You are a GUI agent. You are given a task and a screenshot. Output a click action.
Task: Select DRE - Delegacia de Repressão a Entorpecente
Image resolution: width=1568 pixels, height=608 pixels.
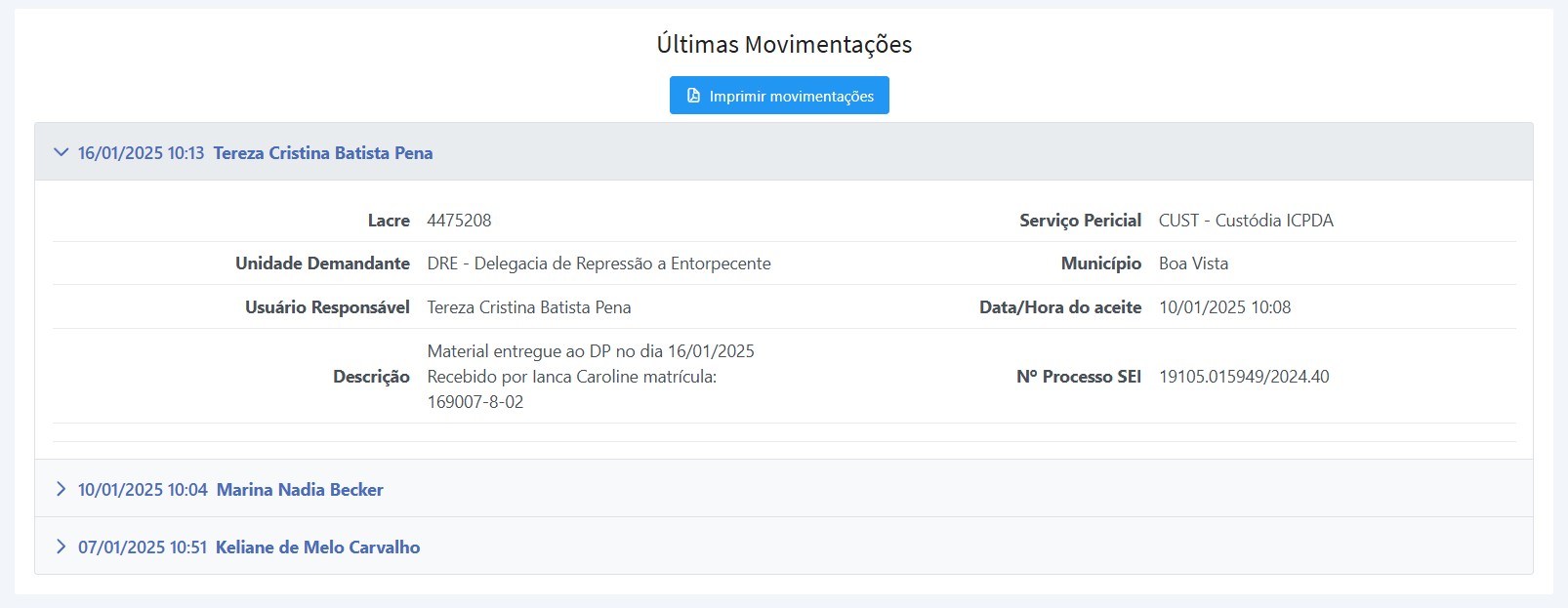pyautogui.click(x=598, y=263)
